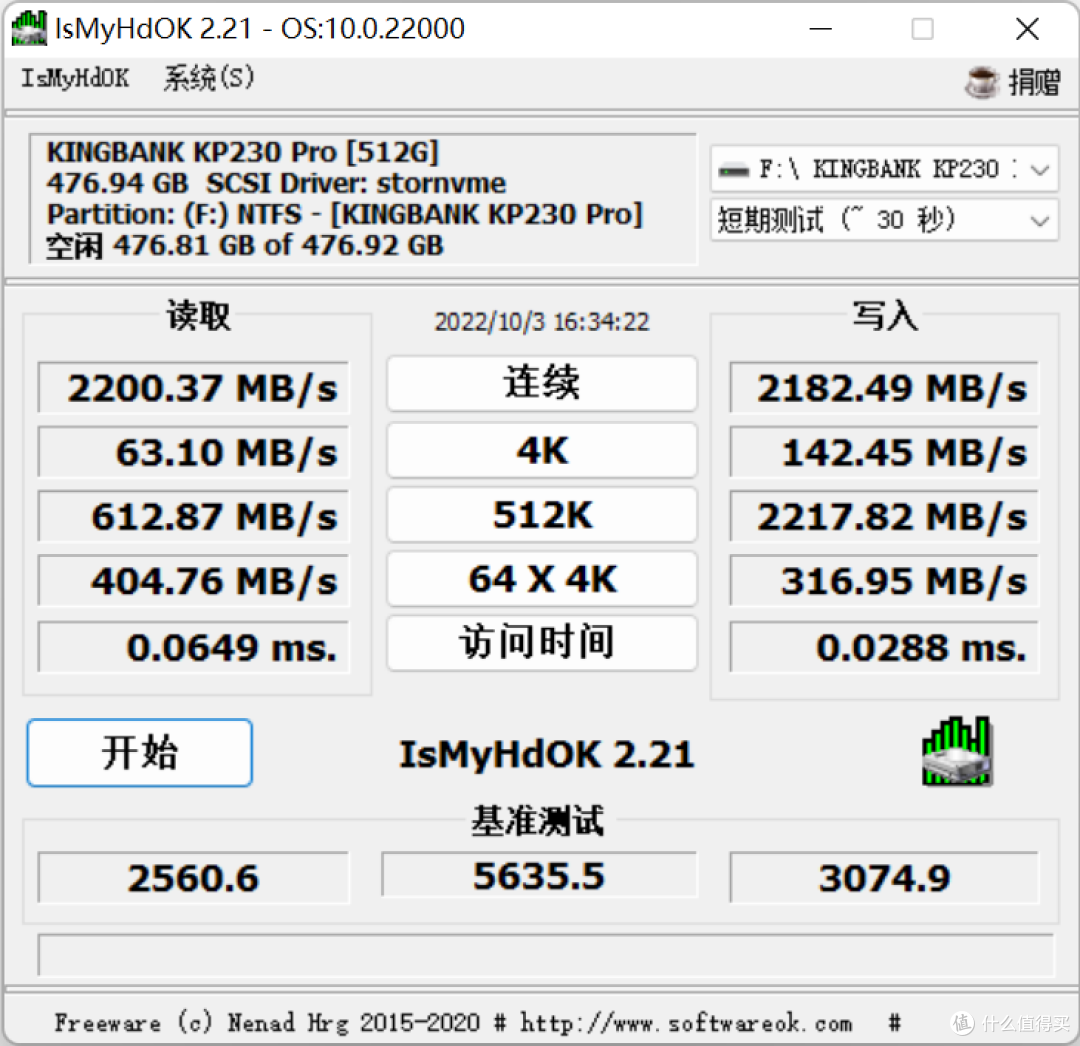The width and height of the screenshot is (1080, 1046).
Task: Select write access time 0.0288 ms.
Action: point(884,647)
